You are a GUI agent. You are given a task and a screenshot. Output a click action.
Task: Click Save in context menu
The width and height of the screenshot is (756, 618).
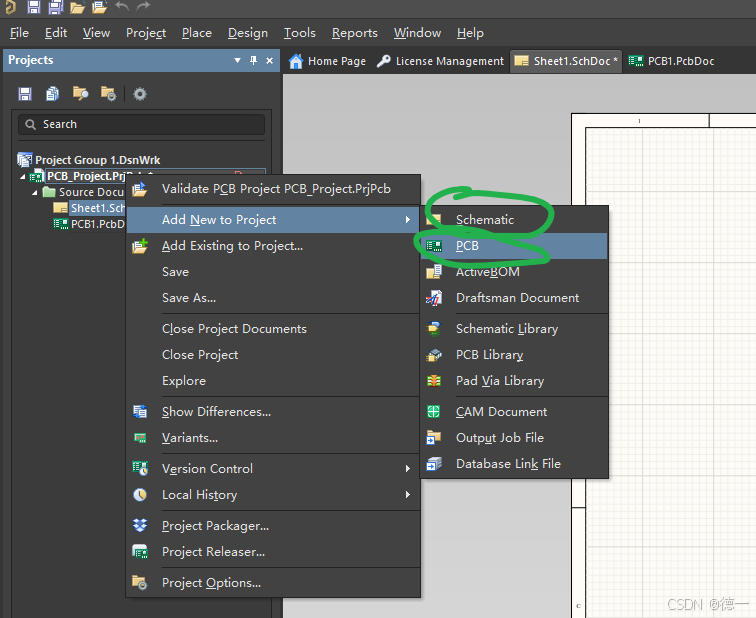tap(273, 272)
